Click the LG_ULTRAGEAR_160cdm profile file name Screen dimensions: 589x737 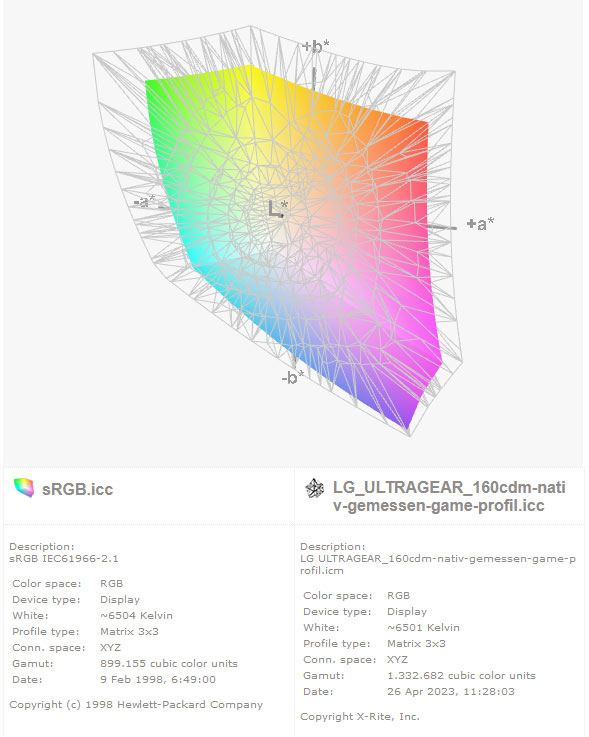[449, 496]
